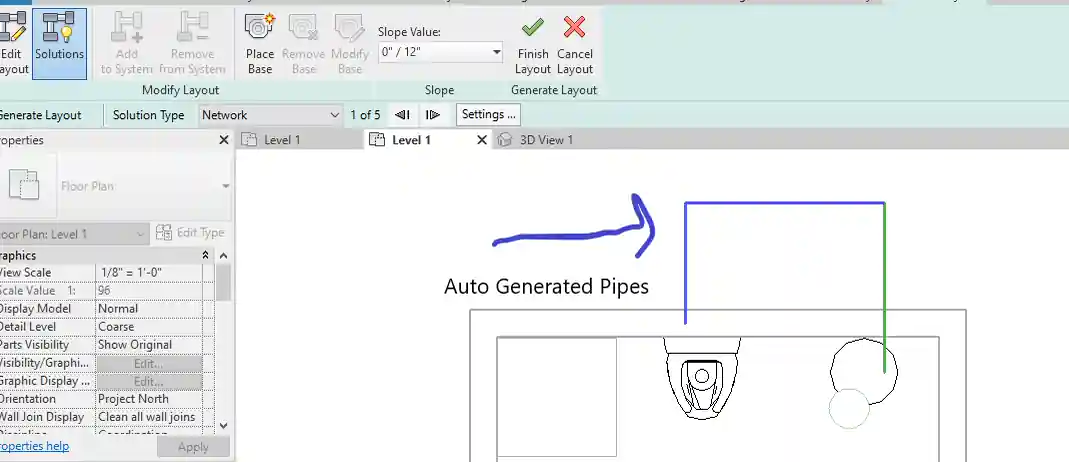The image size is (1069, 462).
Task: Open the Solution Type Network dropdown
Action: (x=333, y=115)
